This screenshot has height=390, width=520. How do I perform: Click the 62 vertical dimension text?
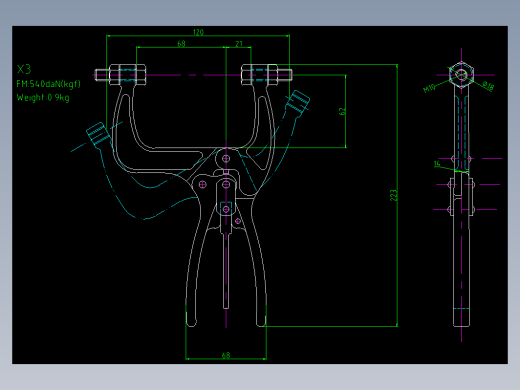click(x=342, y=111)
